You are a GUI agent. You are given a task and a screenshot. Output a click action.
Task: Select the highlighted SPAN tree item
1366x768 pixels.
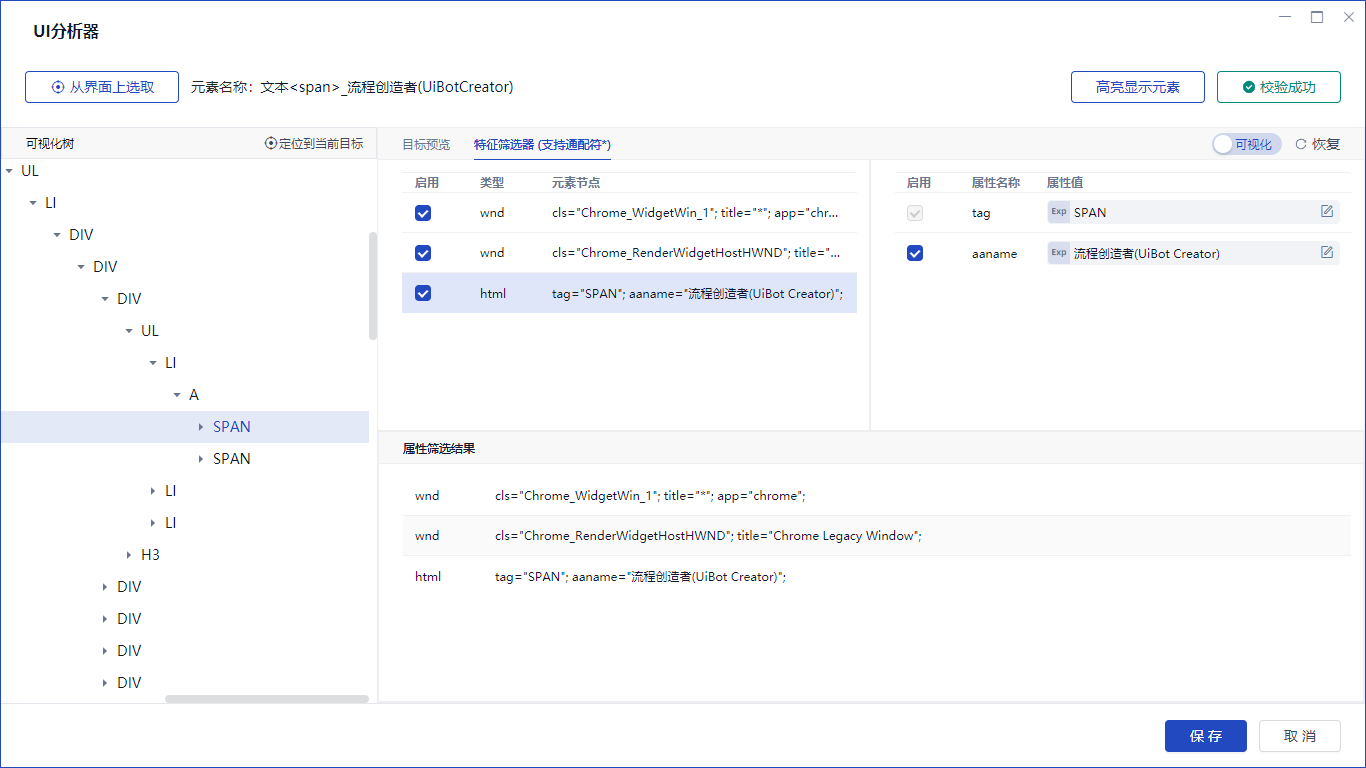184,427
